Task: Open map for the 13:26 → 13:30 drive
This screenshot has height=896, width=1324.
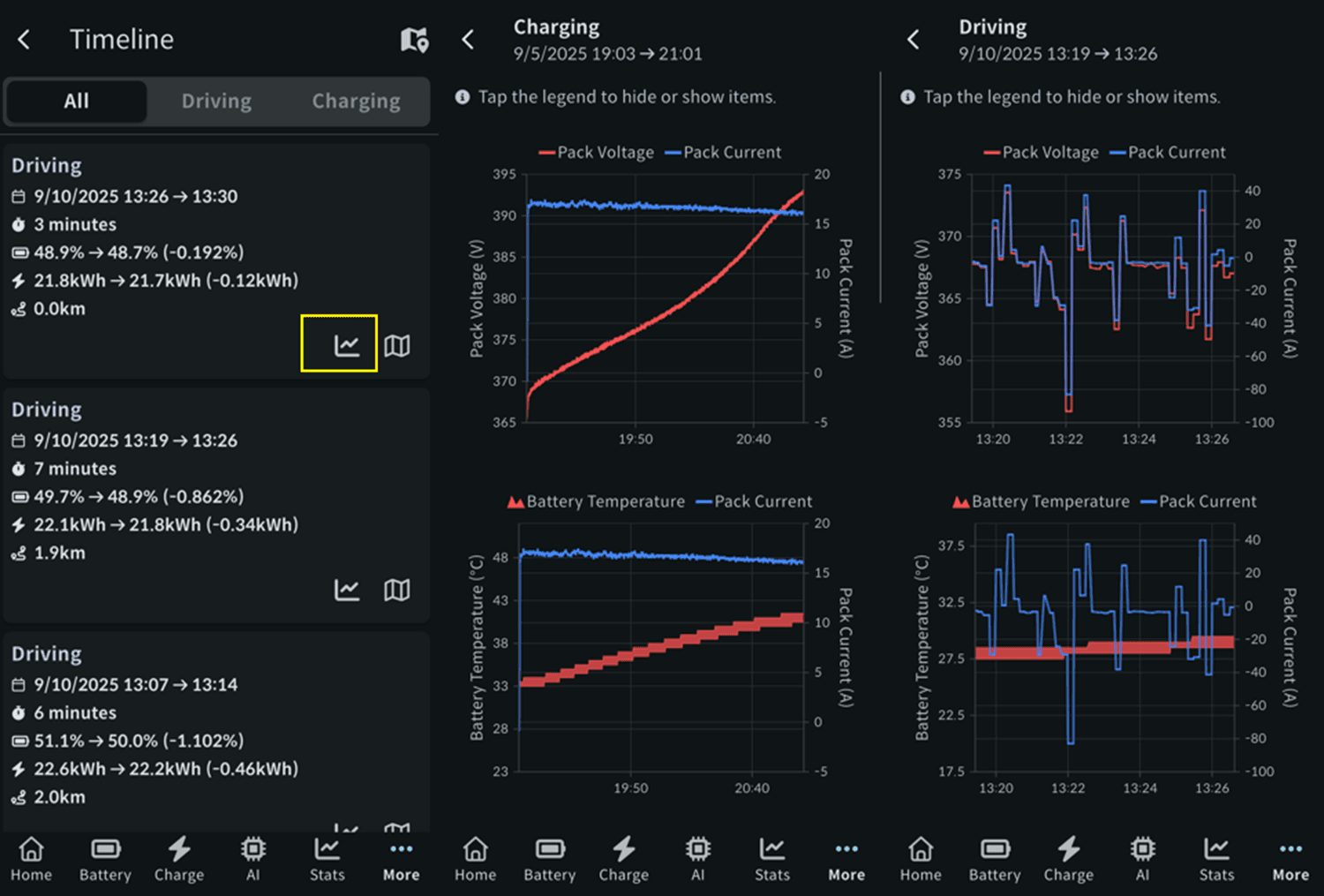Action: 397,345
